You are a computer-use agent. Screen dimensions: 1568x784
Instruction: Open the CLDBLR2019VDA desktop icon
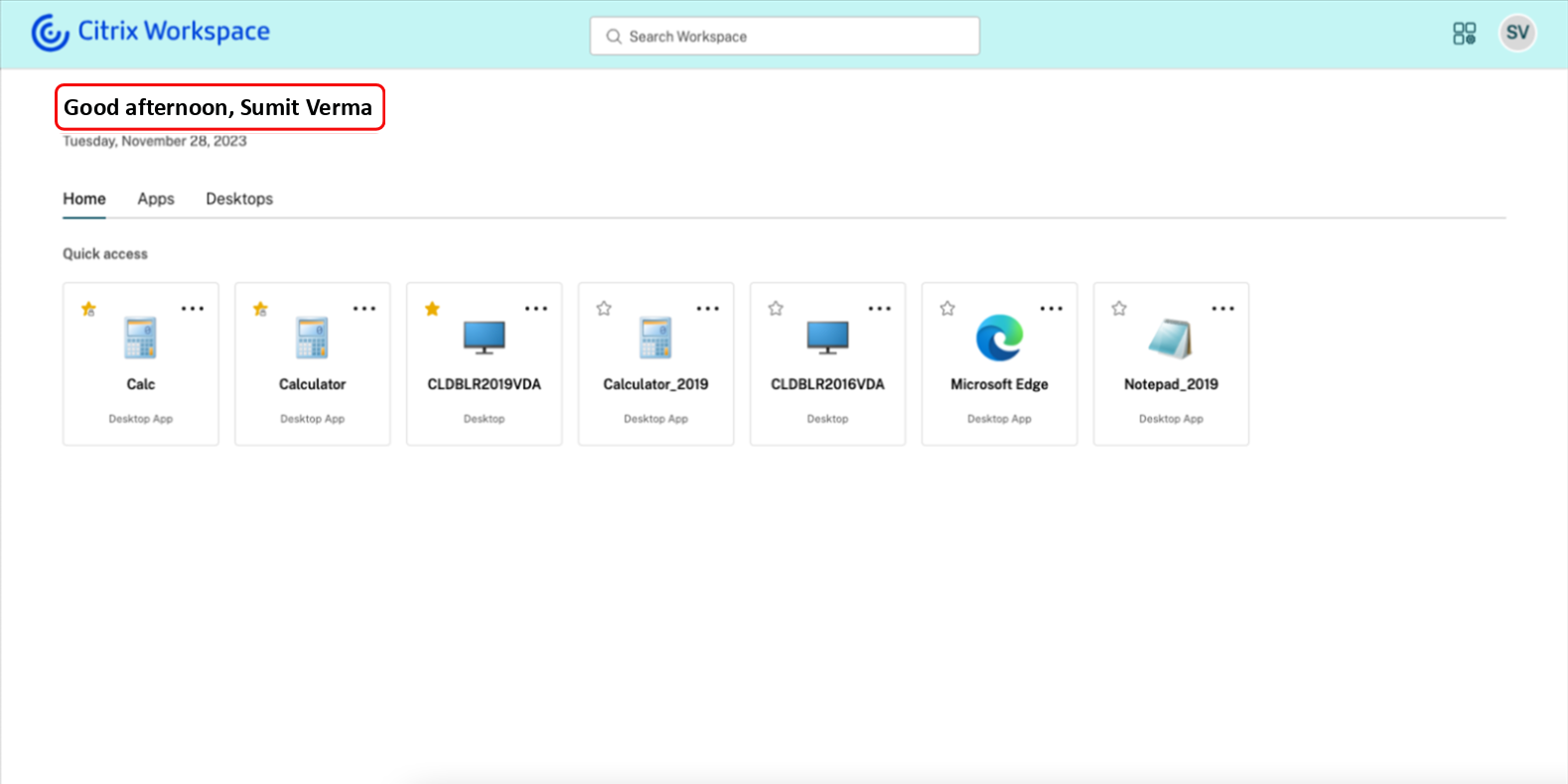point(485,337)
